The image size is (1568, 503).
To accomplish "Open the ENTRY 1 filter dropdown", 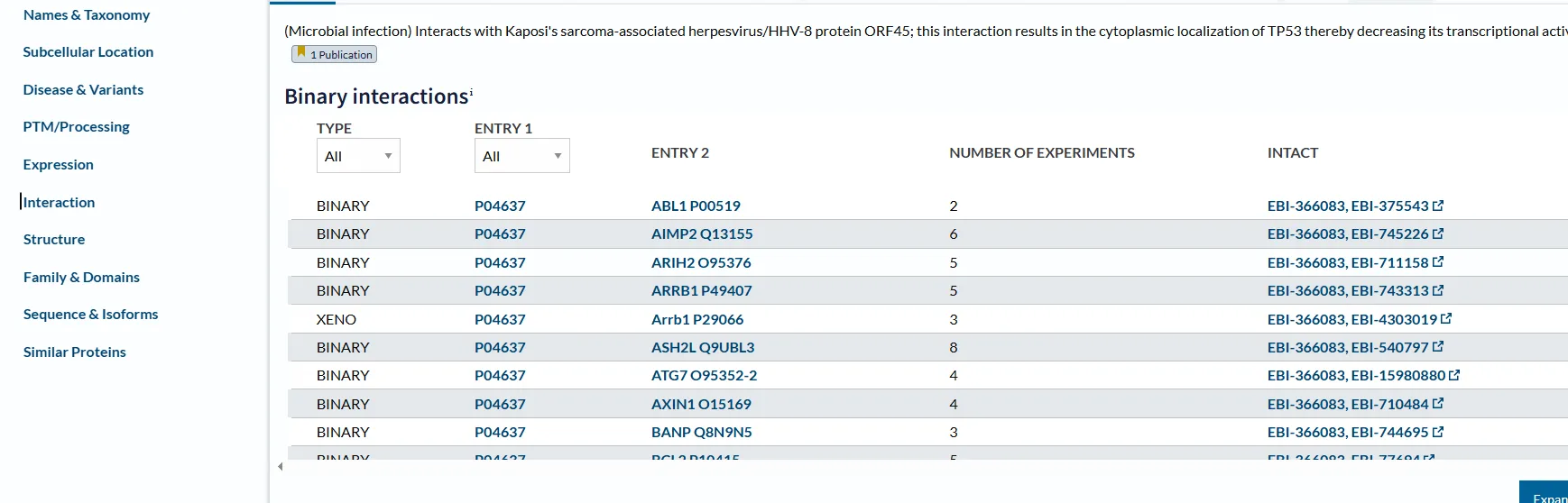I will click(521, 156).
